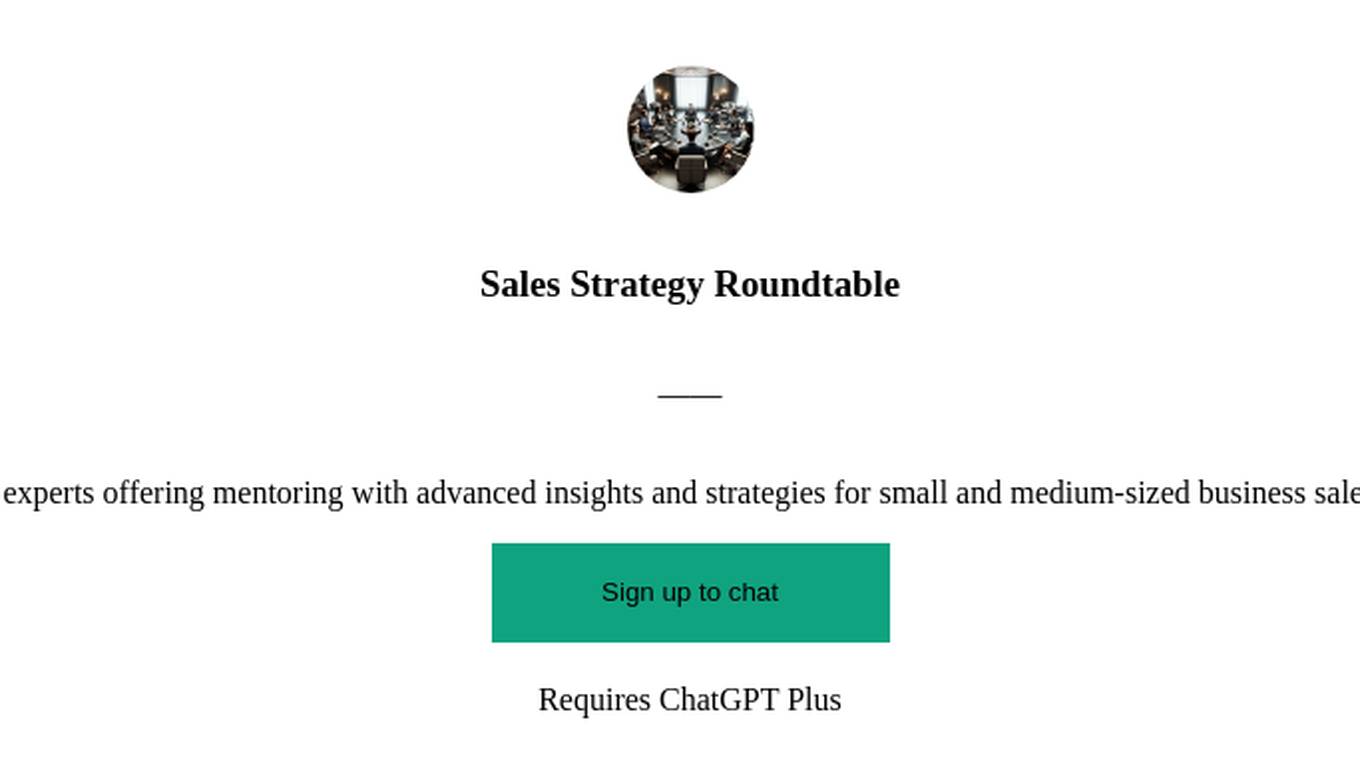The width and height of the screenshot is (1360, 764).
Task: Click the short divider line below the title
Action: pos(690,396)
